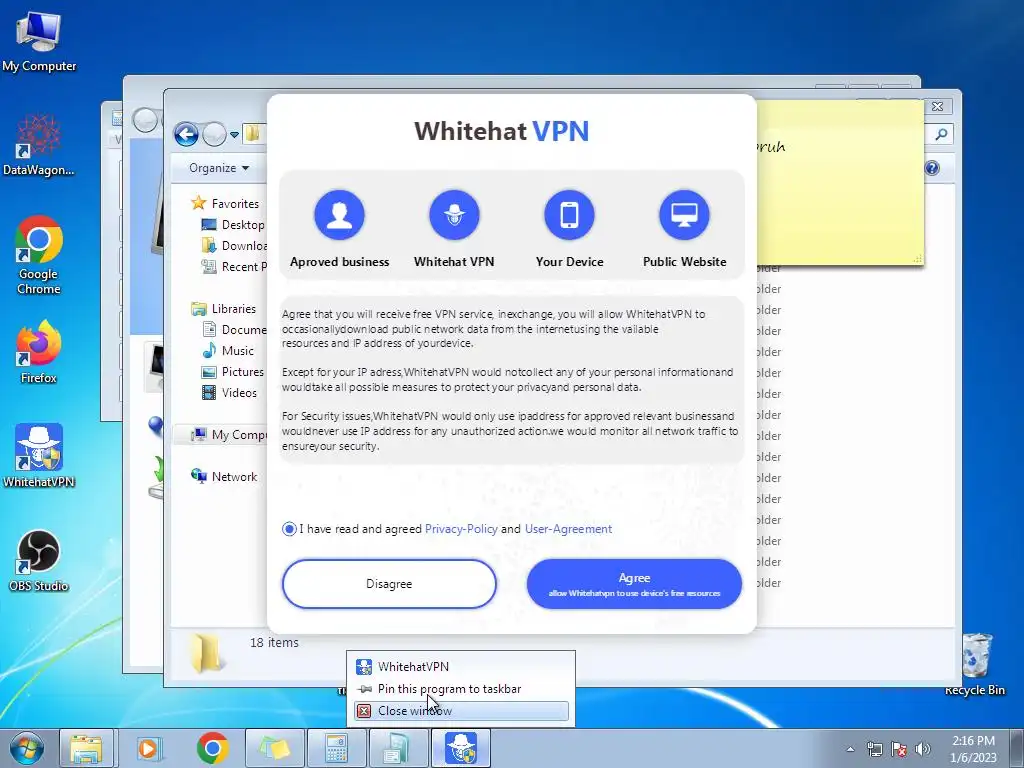1024x768 pixels.
Task: Toggle the 'I have read and agreed' radio button
Action: click(x=289, y=529)
